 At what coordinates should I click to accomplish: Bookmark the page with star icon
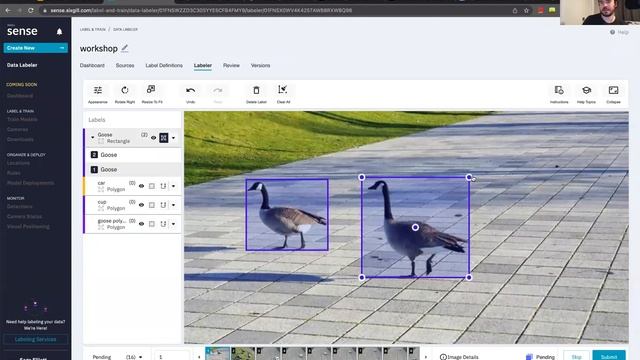(x=526, y=10)
